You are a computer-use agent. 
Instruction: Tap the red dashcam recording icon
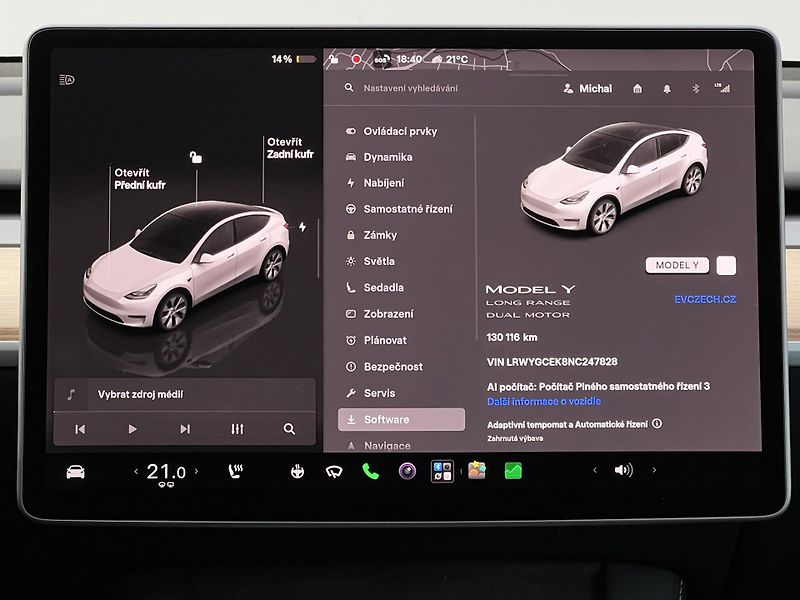point(356,59)
